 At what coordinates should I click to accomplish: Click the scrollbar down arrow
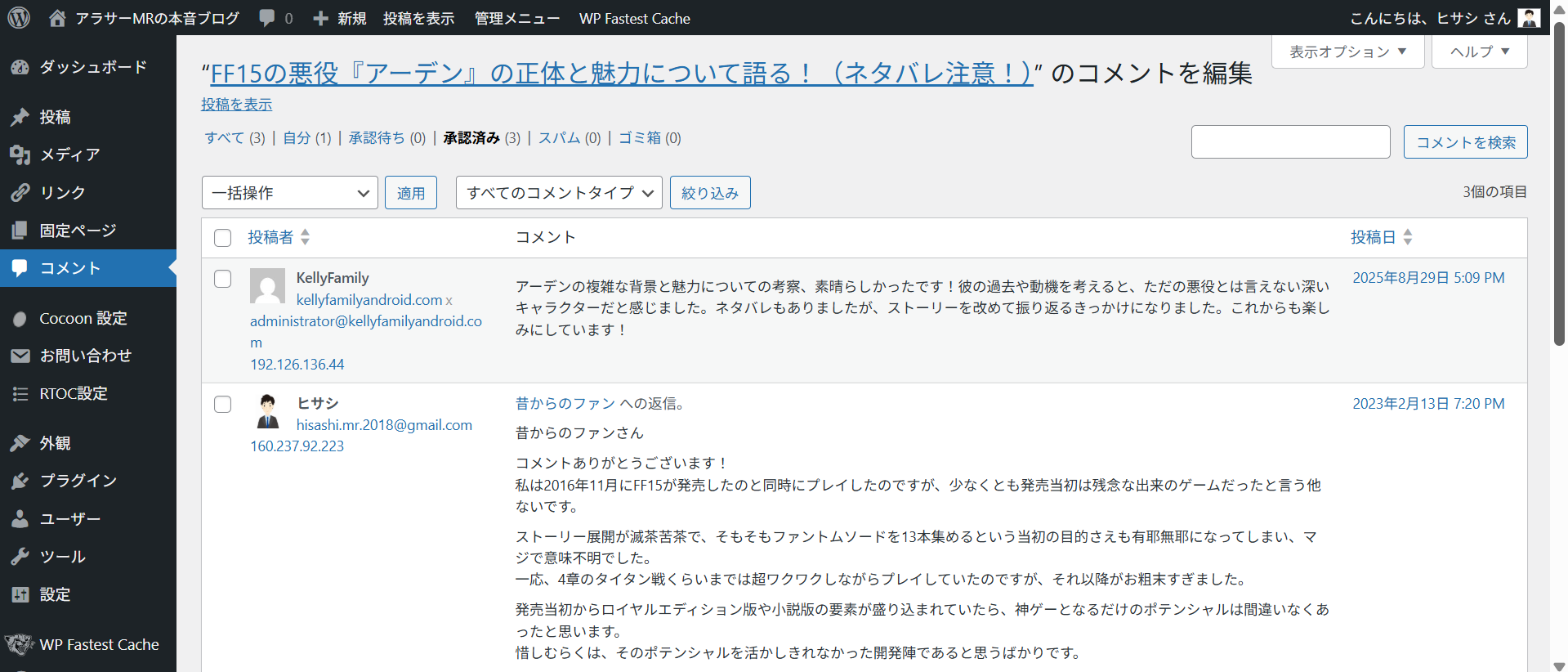[x=1559, y=665]
